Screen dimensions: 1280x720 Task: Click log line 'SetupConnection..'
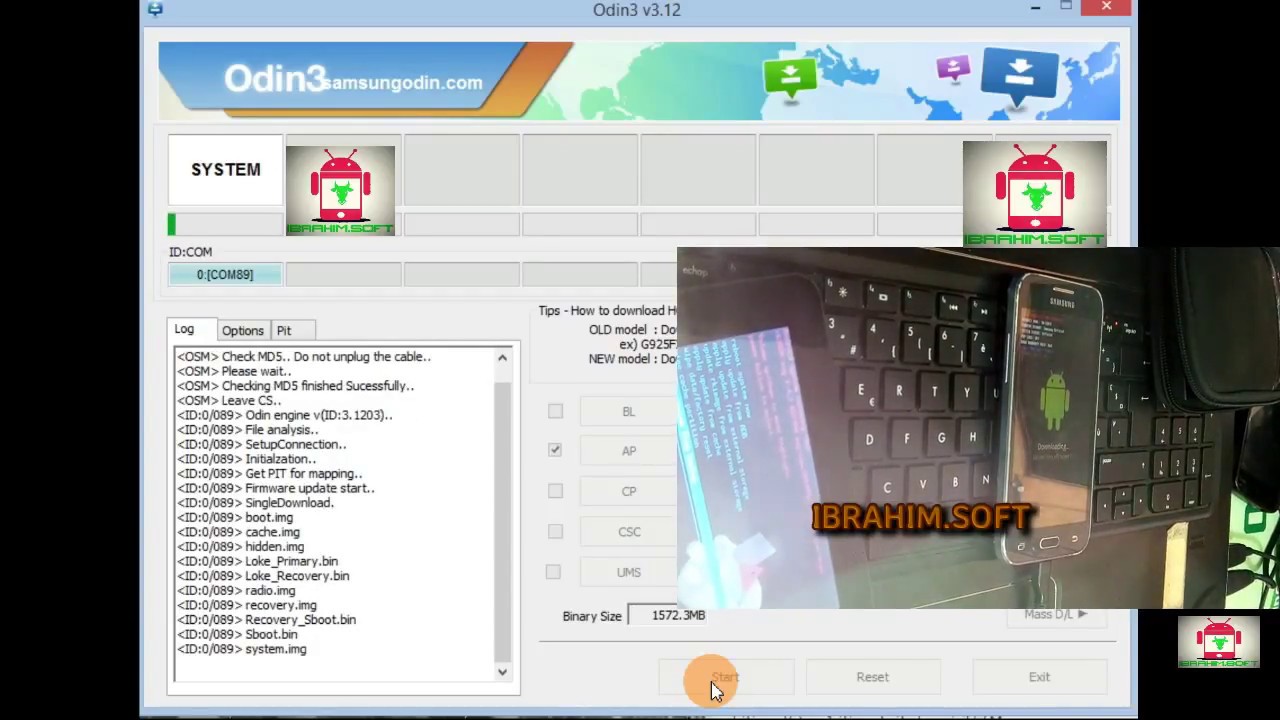pyautogui.click(x=262, y=444)
